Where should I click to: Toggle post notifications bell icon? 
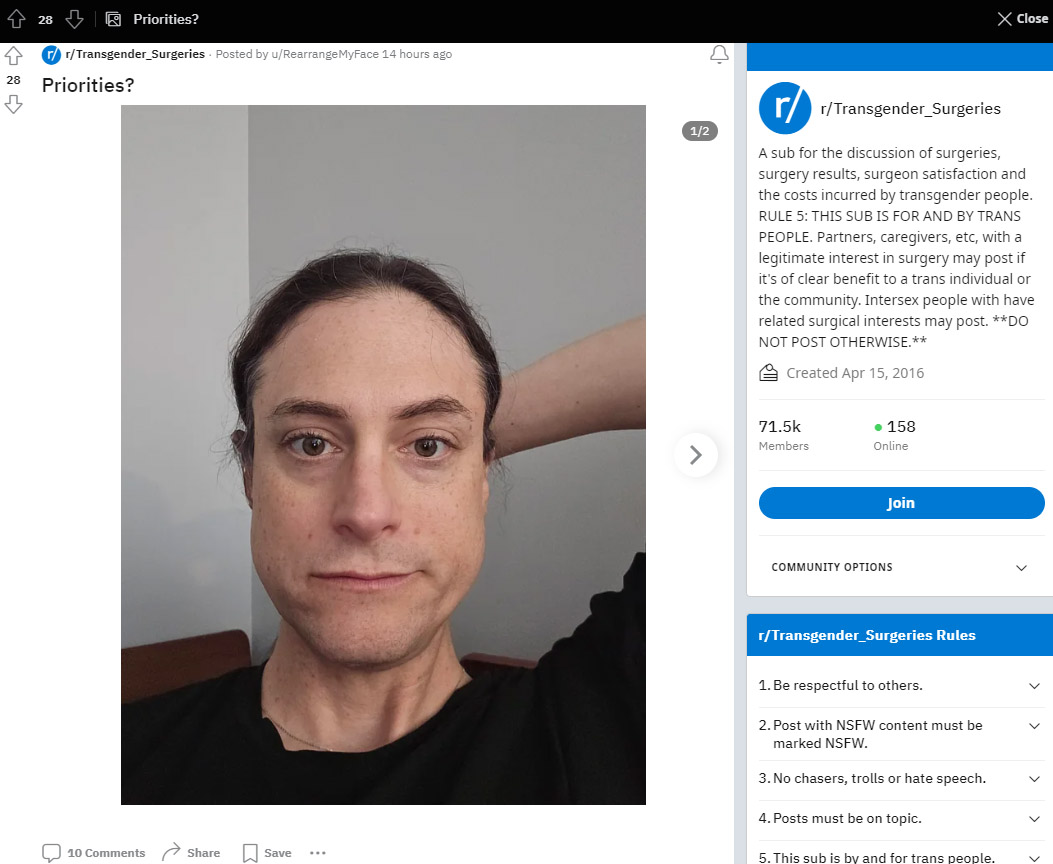coord(719,54)
